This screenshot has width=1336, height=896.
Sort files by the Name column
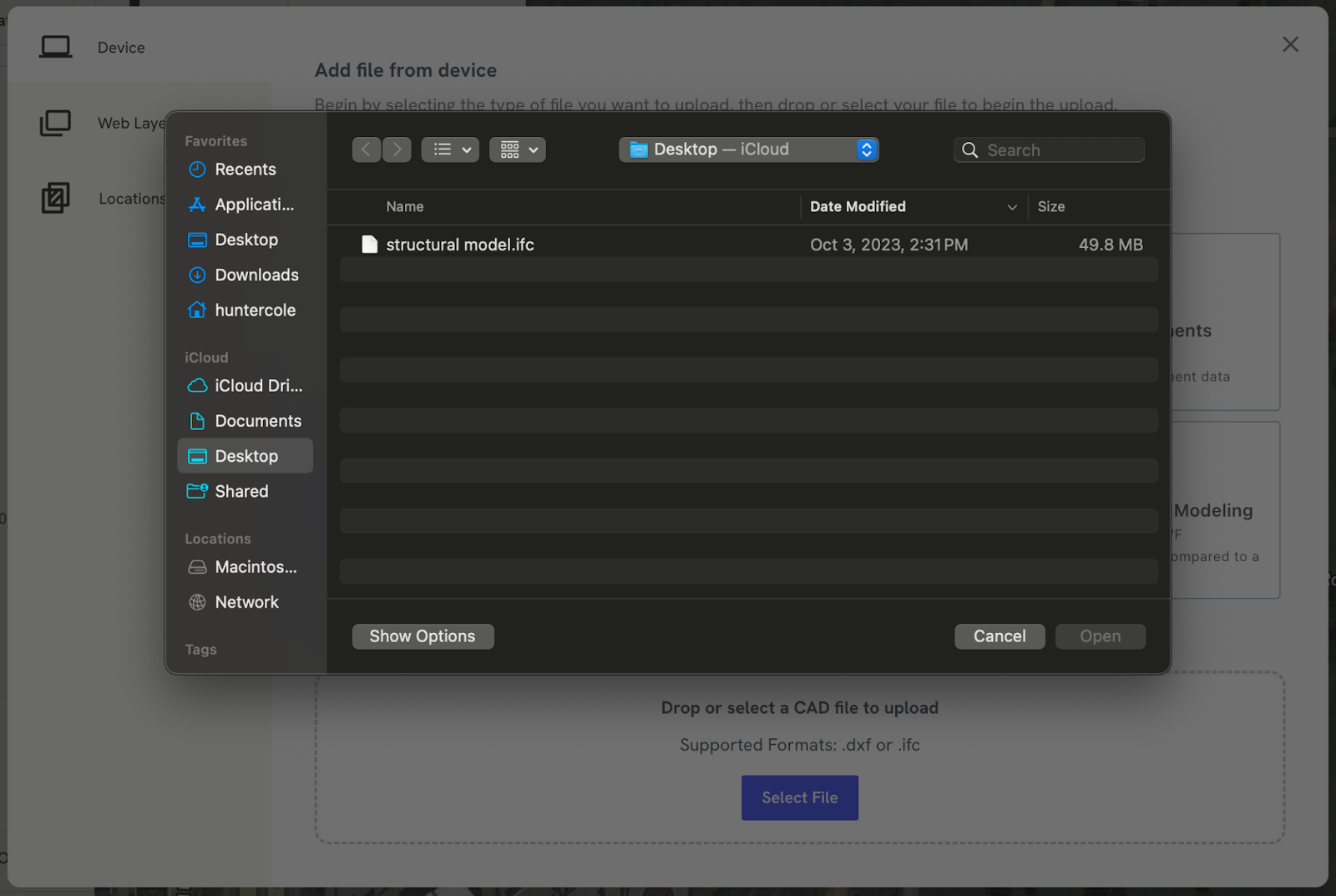pyautogui.click(x=404, y=206)
